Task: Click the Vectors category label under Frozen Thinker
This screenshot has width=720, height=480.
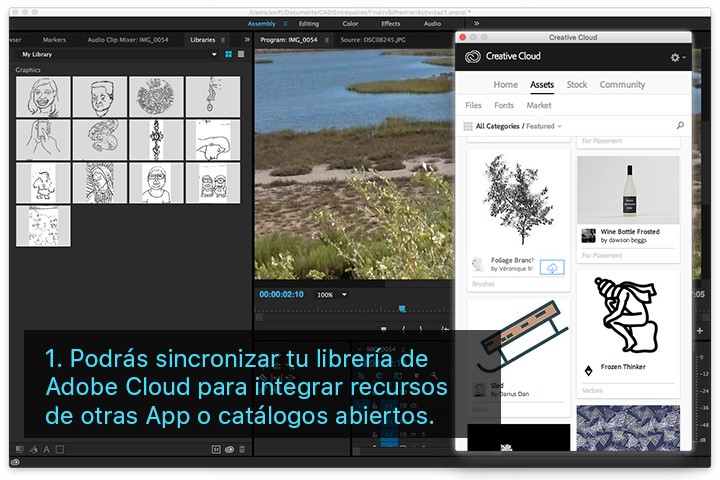Action: click(x=592, y=390)
